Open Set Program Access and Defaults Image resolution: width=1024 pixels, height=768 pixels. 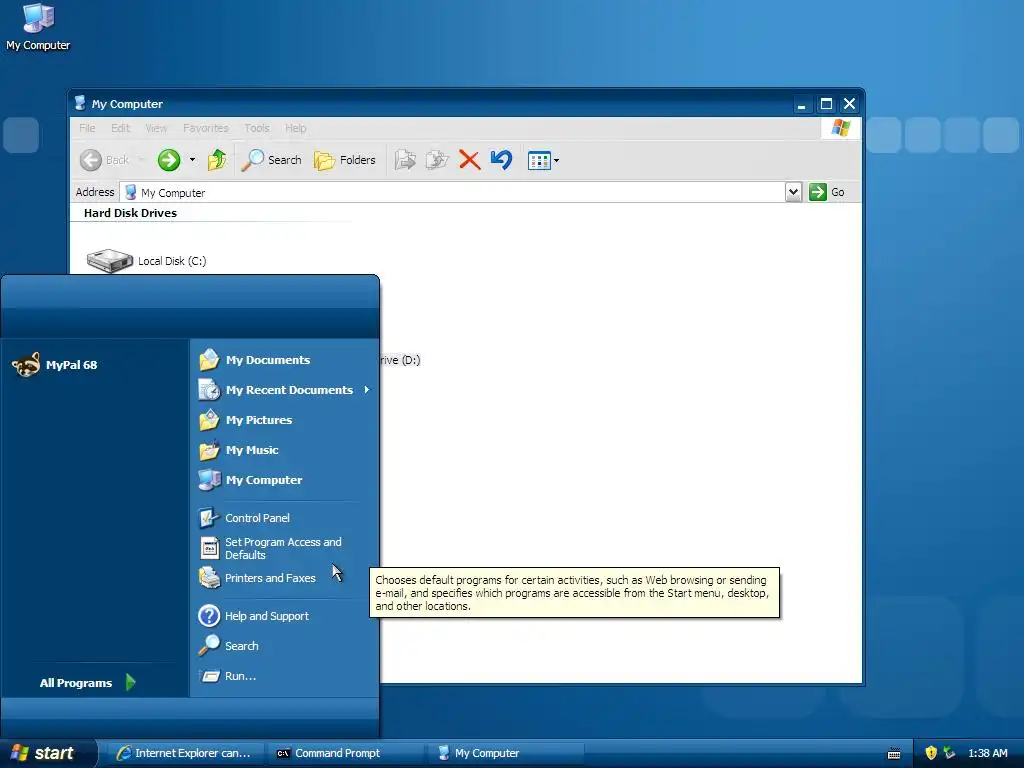[283, 549]
